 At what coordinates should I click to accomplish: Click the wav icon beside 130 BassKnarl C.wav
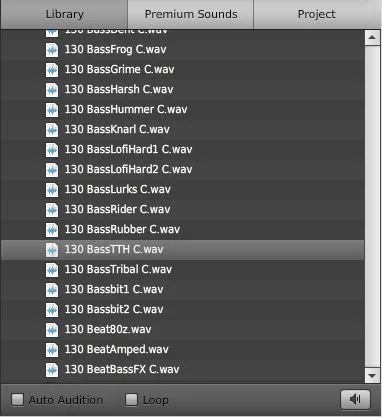coord(52,130)
